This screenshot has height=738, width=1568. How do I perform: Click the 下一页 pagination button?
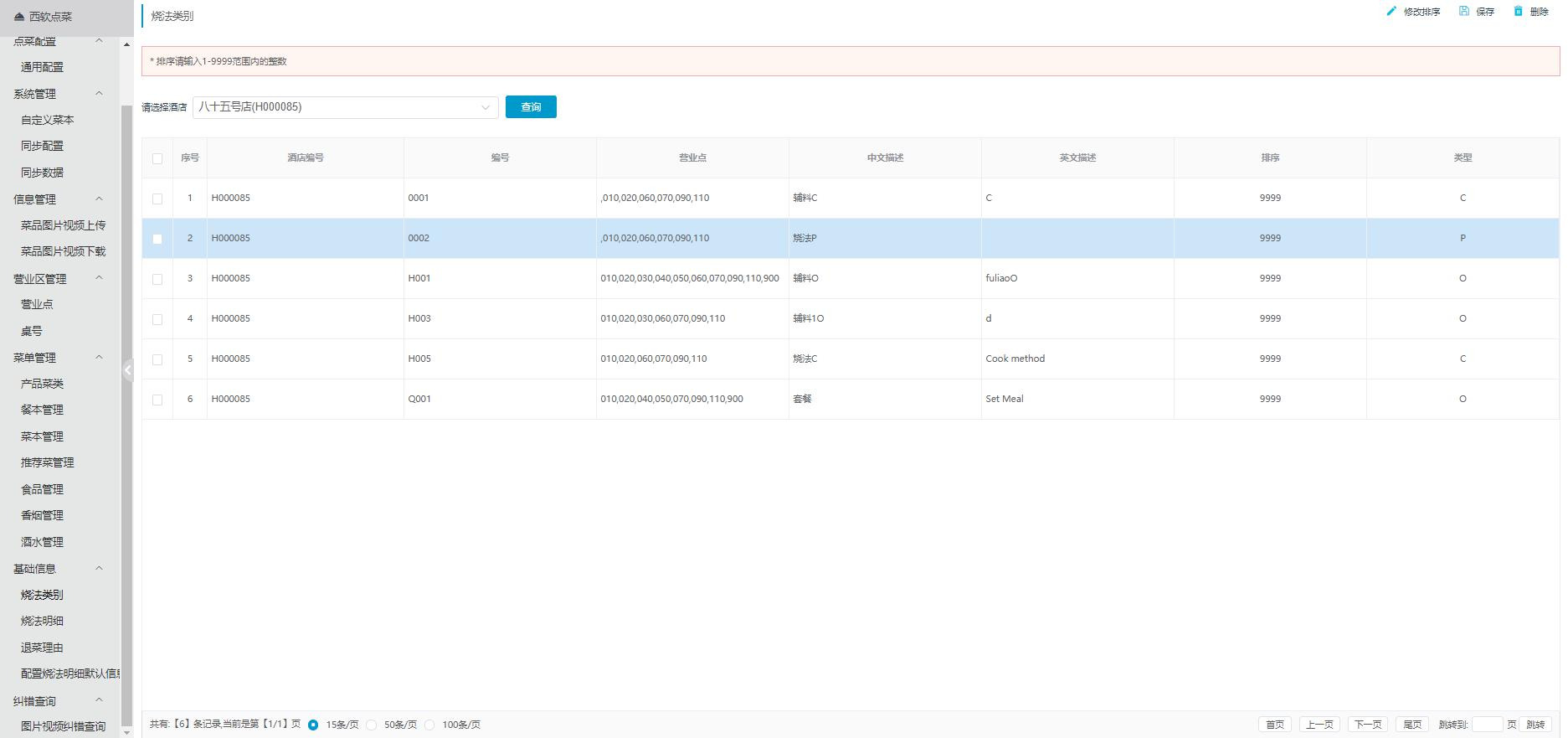click(x=1368, y=725)
